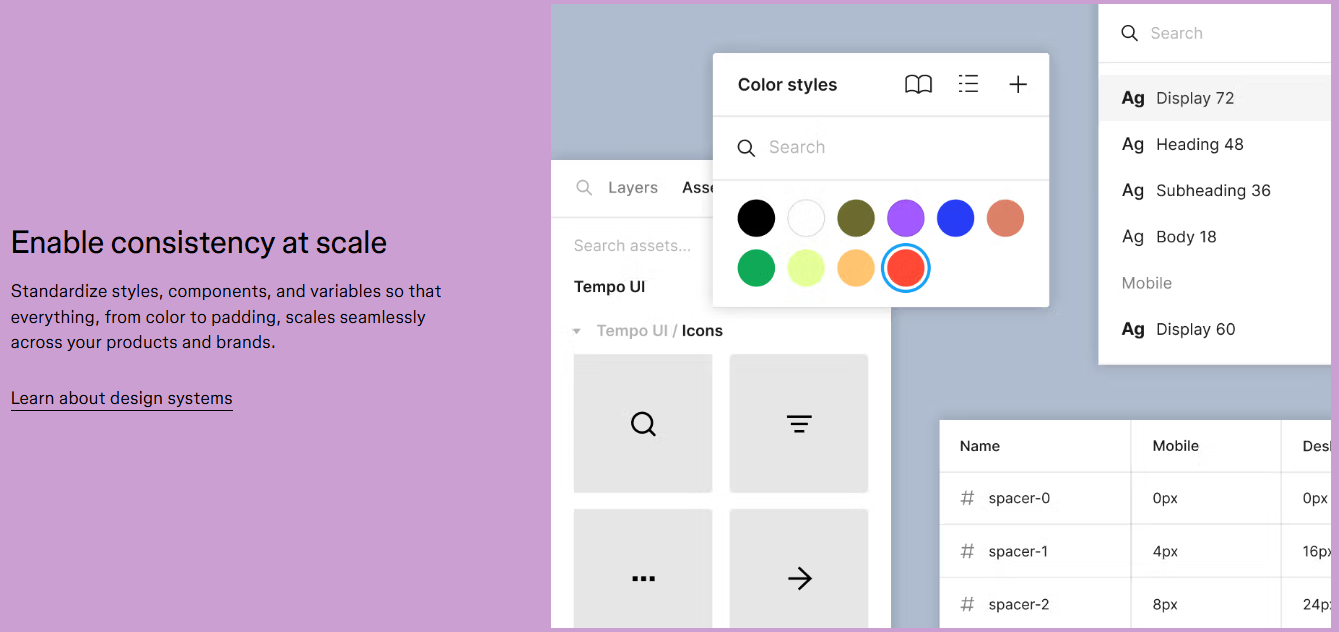The image size is (1339, 632).
Task: Switch to list view in Color styles
Action: point(968,85)
